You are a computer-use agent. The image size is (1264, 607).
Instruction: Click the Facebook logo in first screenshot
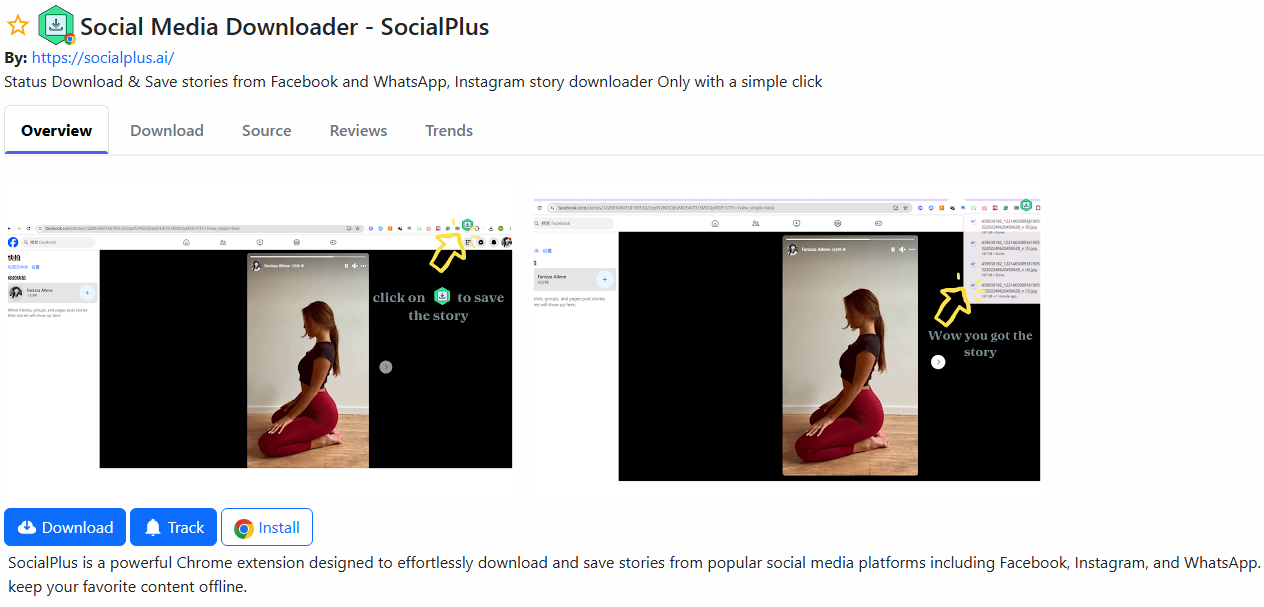[13, 242]
